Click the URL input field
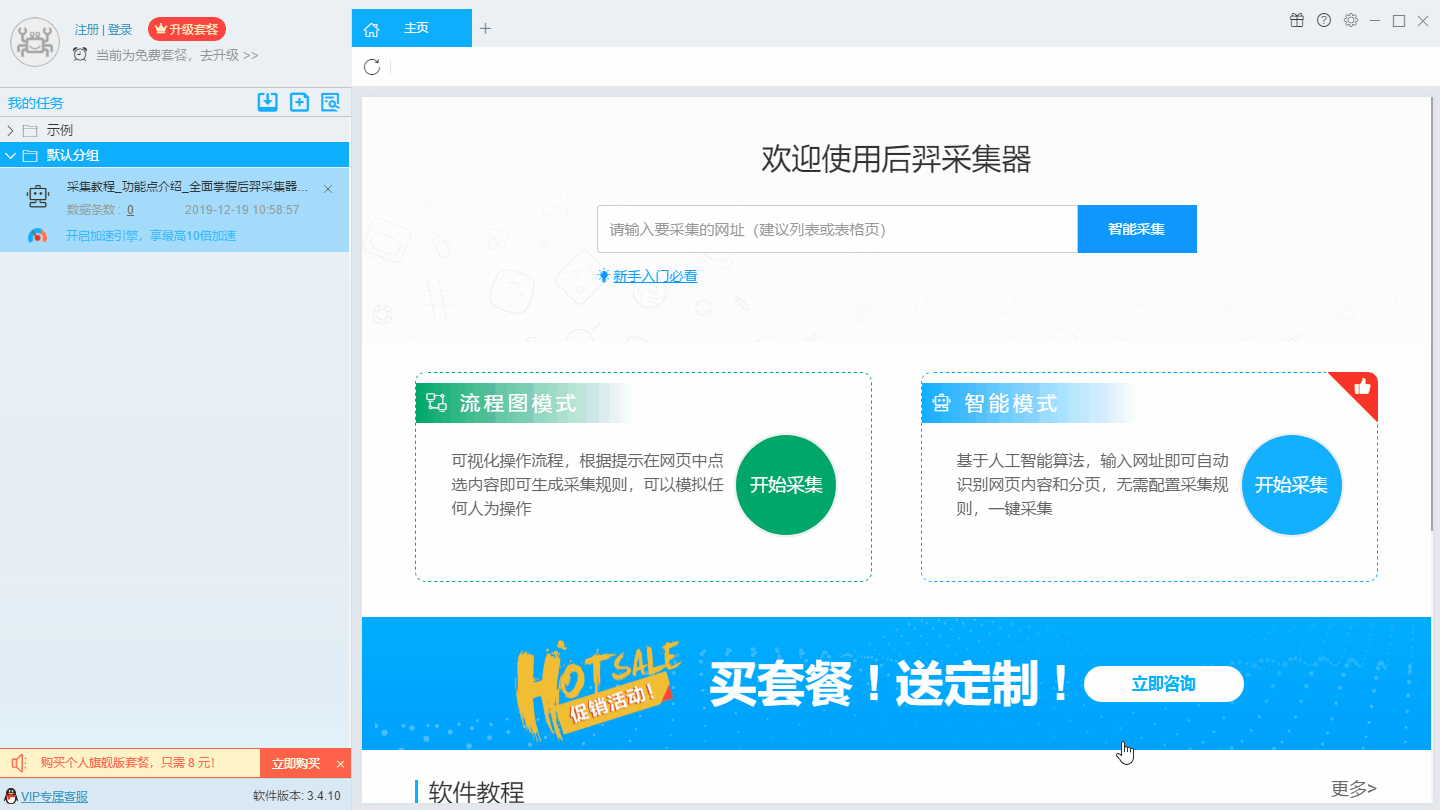 click(x=837, y=229)
